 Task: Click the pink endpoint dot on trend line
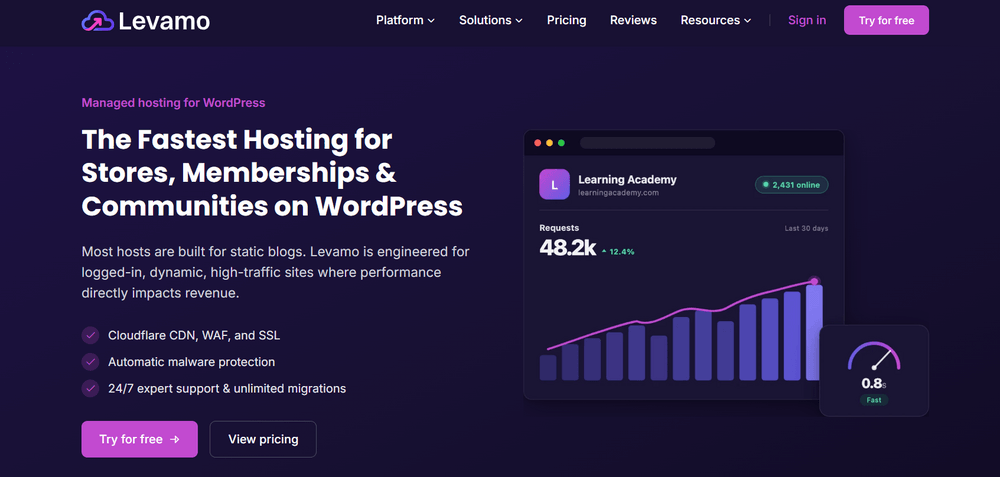click(814, 281)
